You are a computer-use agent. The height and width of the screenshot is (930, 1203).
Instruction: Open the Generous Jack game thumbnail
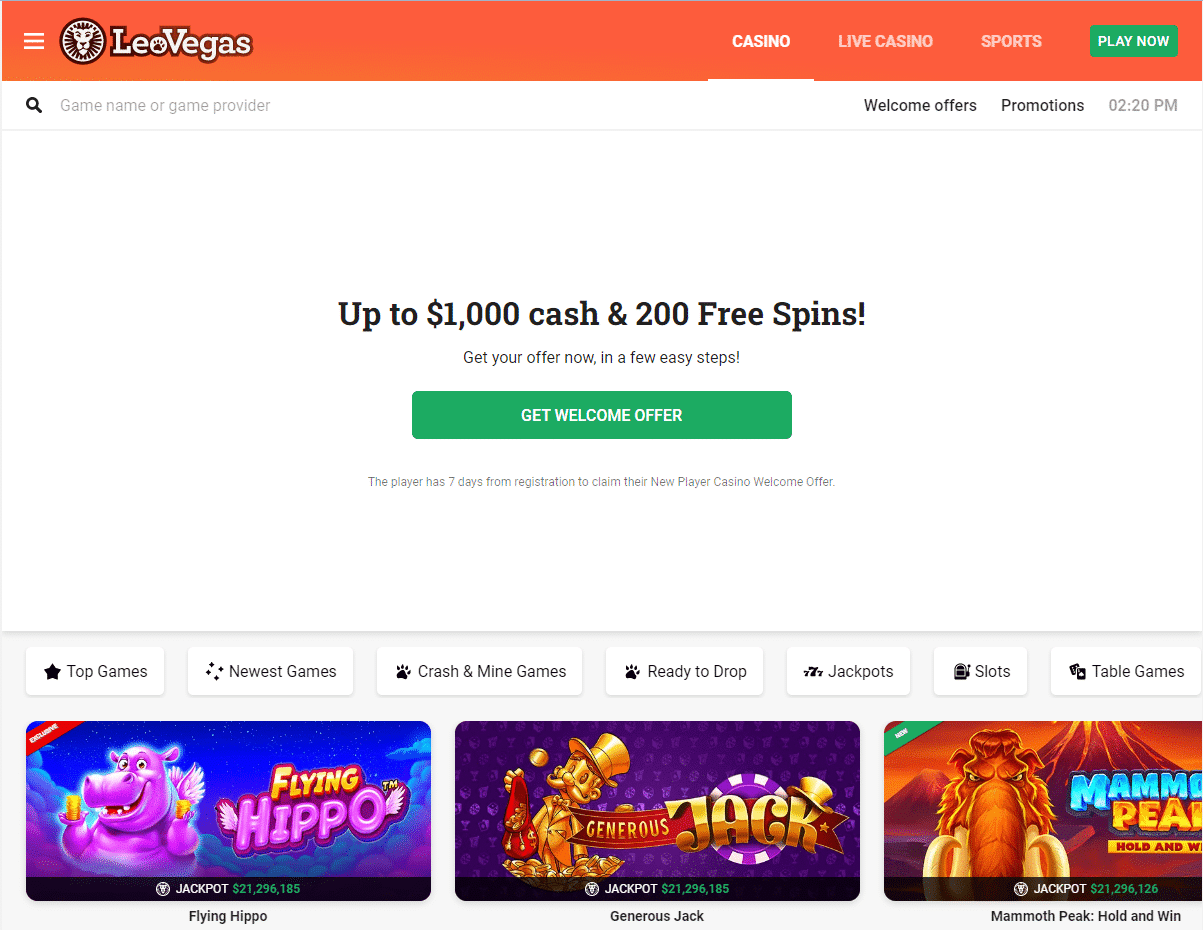657,811
